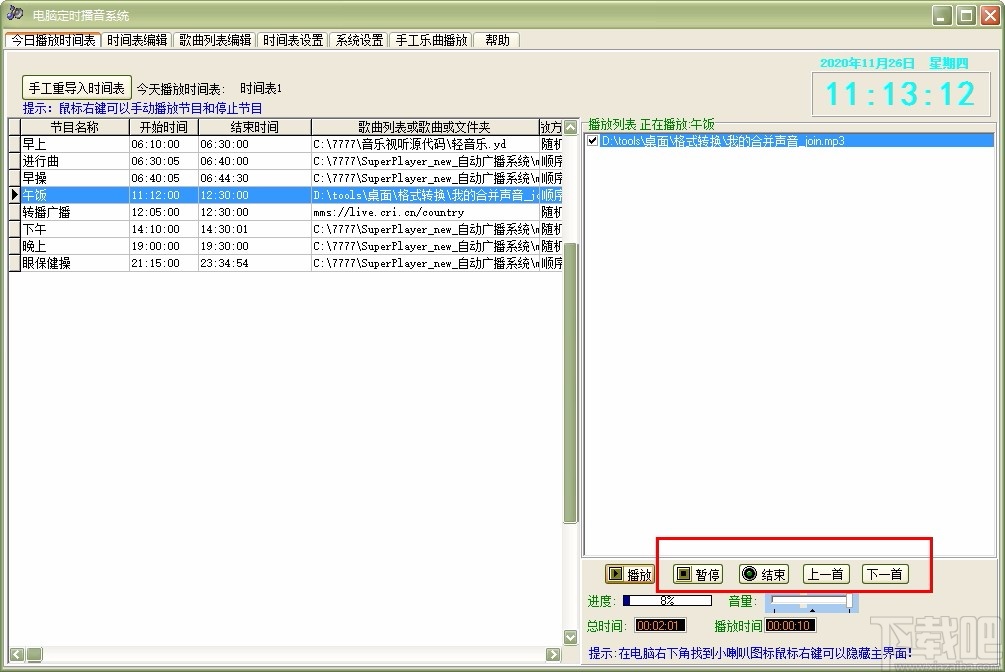Image resolution: width=1005 pixels, height=672 pixels.
Task: Click the 手工重导入时间表 button
Action: pyautogui.click(x=76, y=87)
